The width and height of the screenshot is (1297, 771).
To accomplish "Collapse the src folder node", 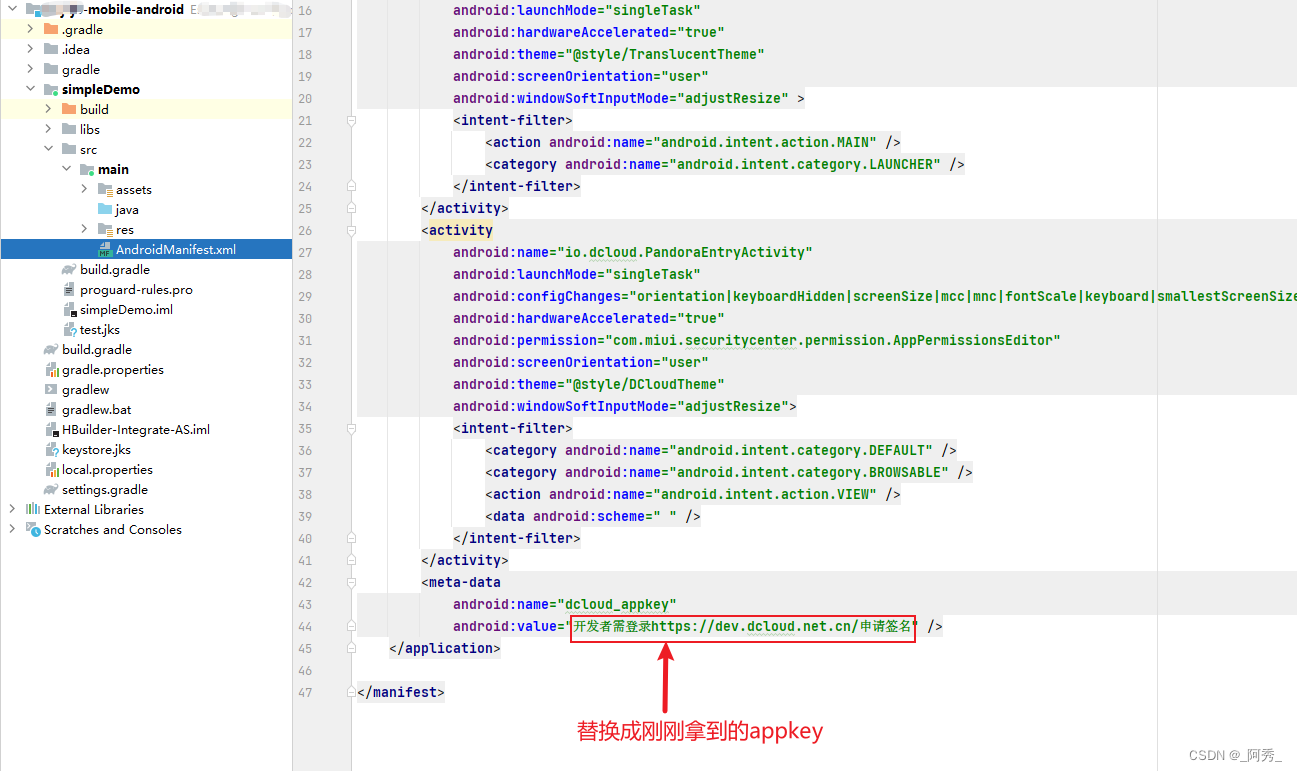I will (49, 149).
